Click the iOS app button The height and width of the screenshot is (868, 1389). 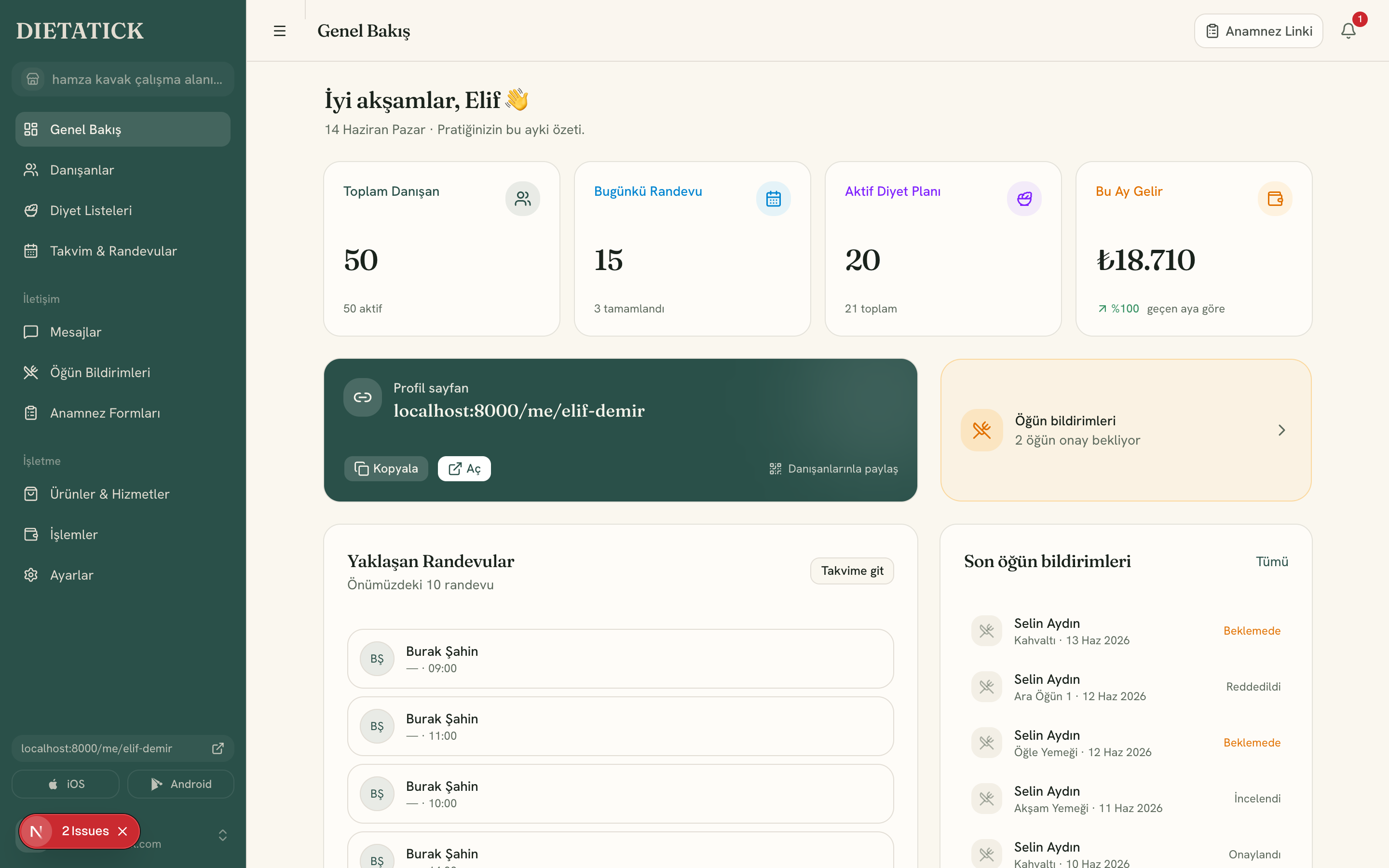pyautogui.click(x=66, y=784)
